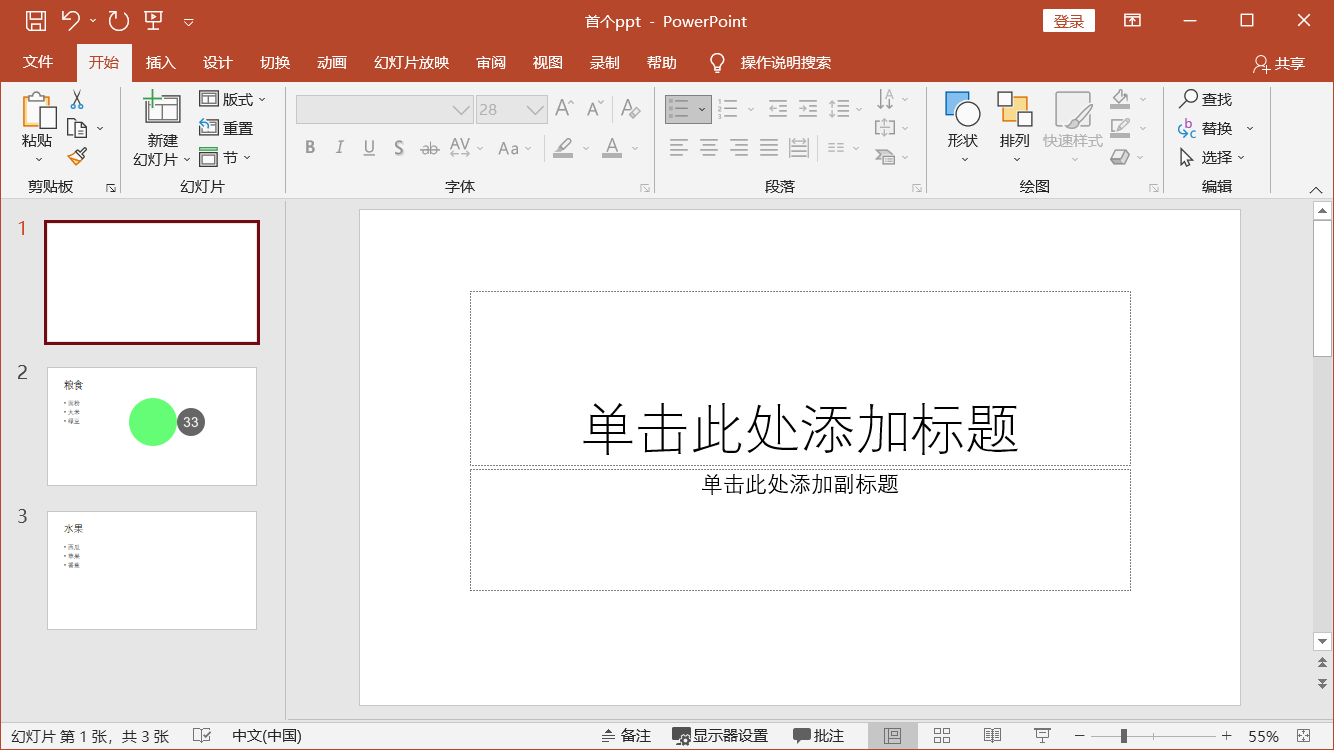
Task: Click the 登录 sign in button
Action: pyautogui.click(x=1069, y=21)
